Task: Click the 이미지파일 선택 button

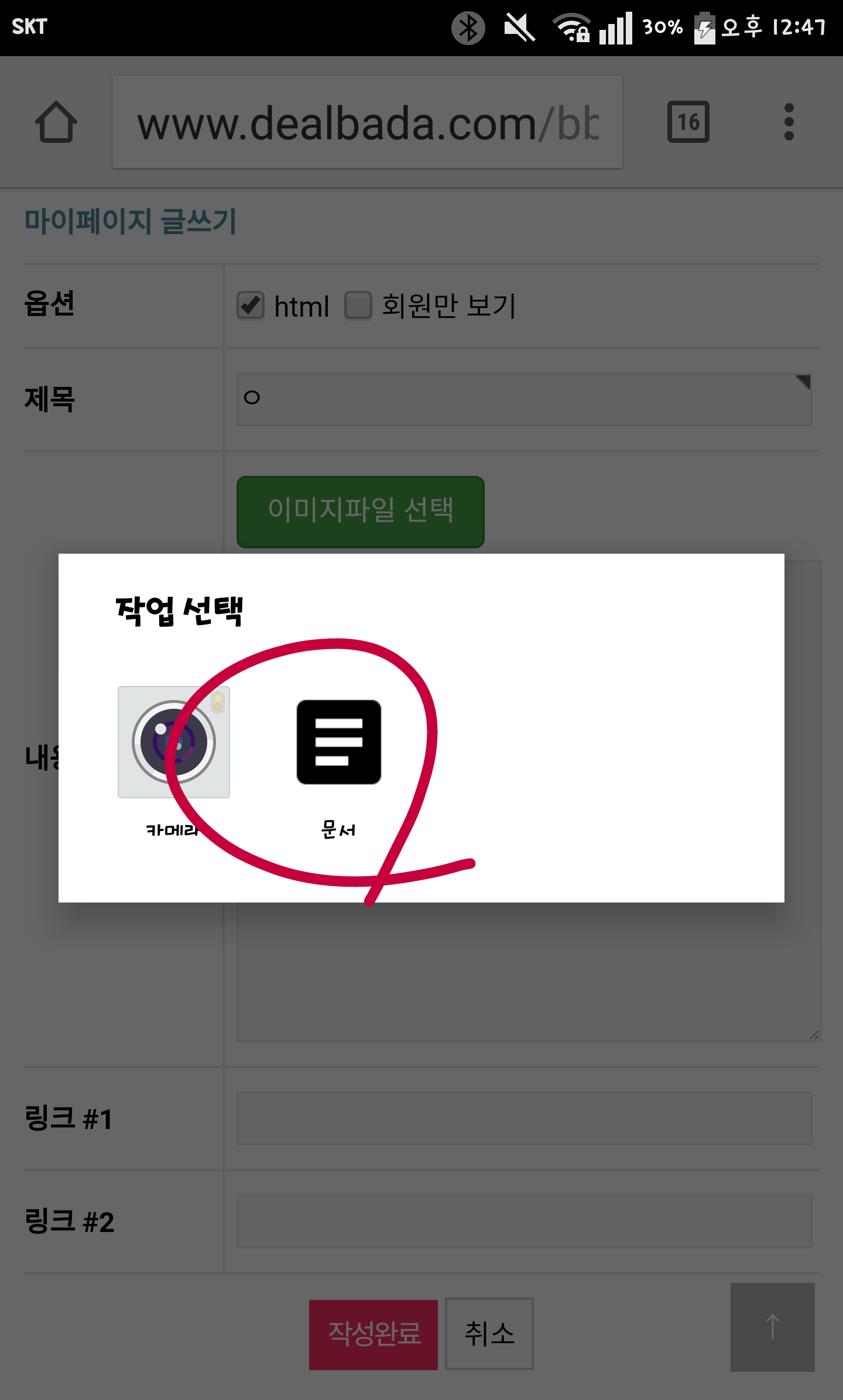Action: click(360, 512)
